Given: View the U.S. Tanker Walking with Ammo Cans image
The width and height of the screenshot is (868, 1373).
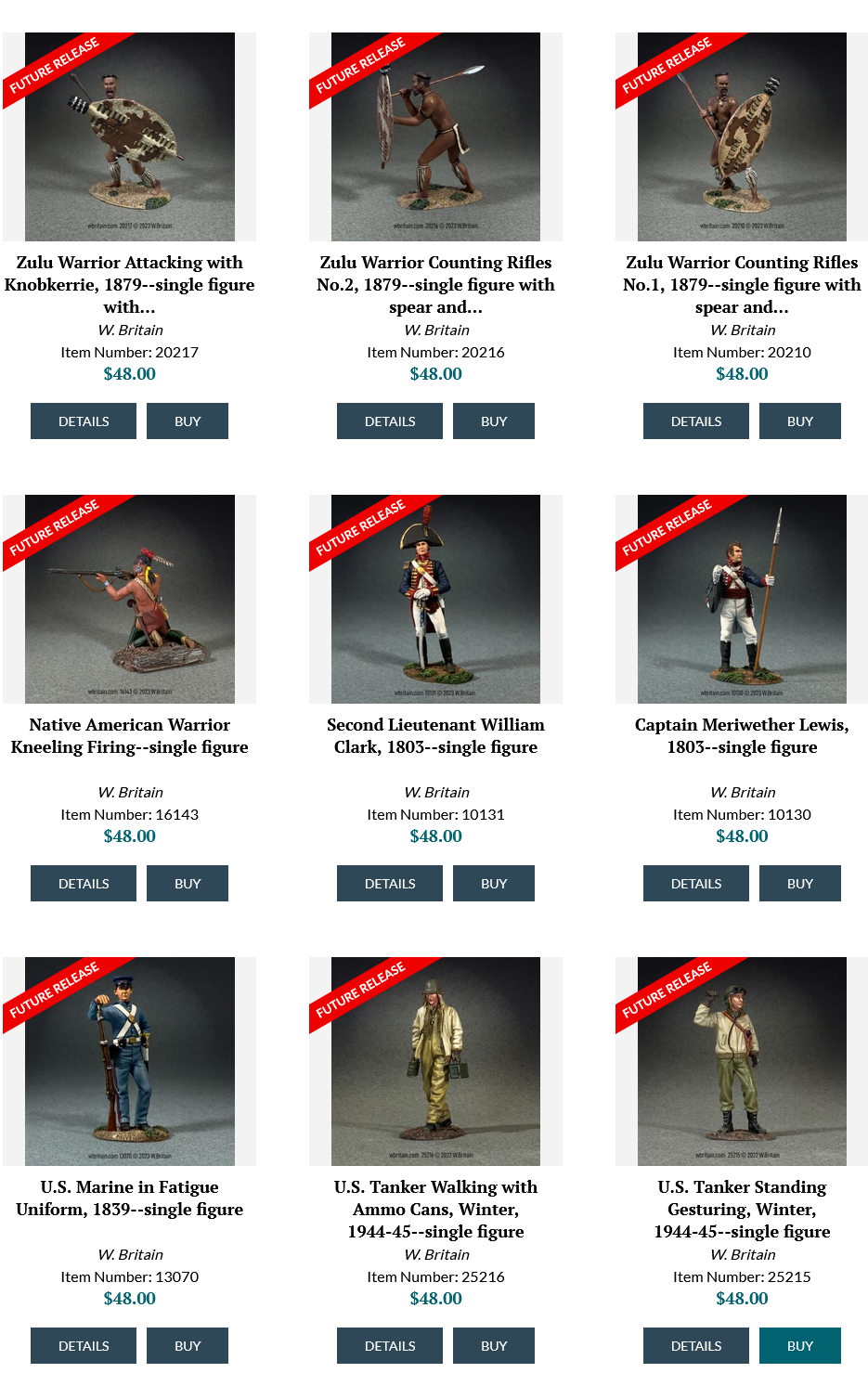Looking at the screenshot, I should [x=435, y=1061].
